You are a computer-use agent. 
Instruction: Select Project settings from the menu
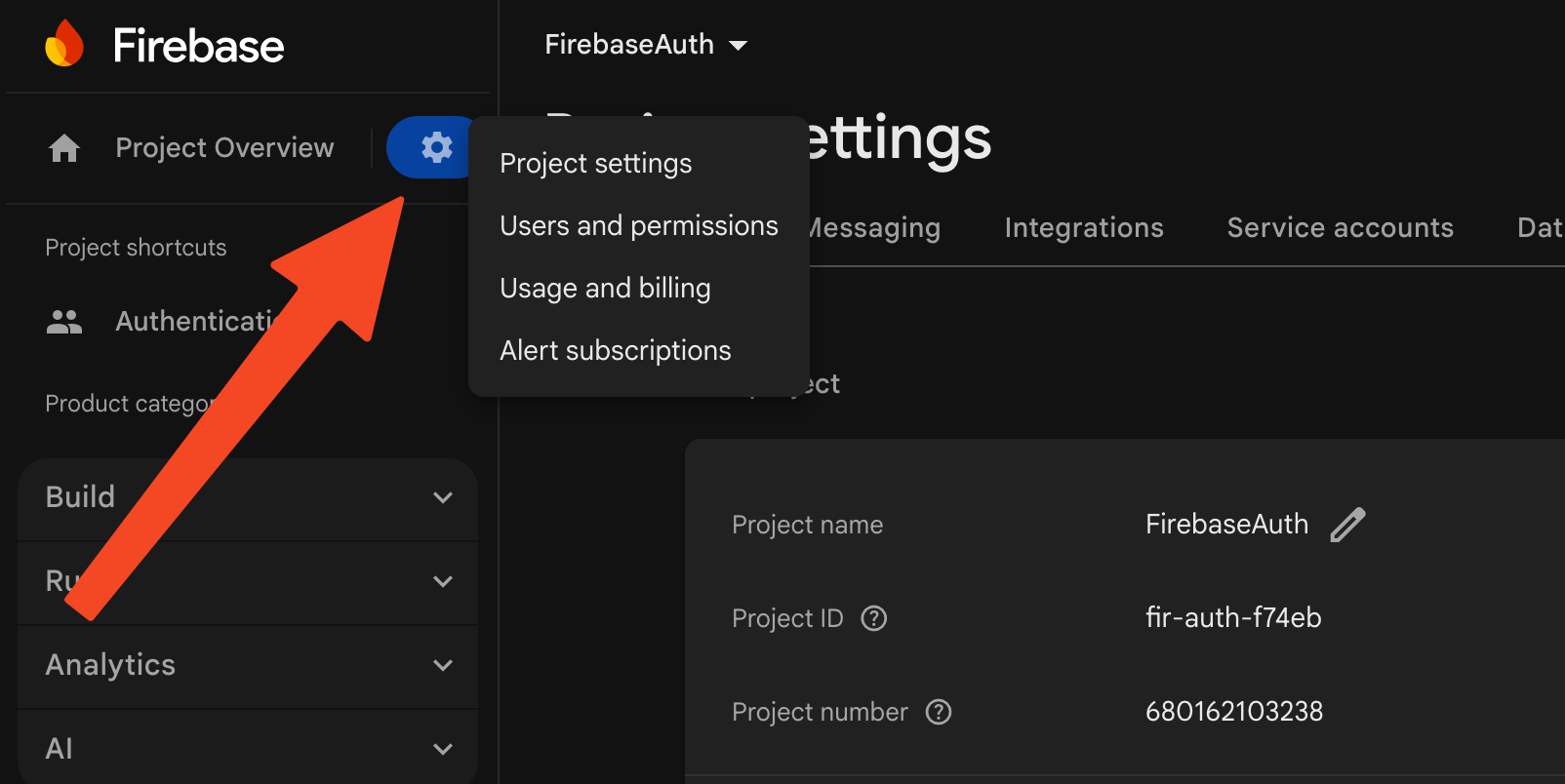click(595, 164)
